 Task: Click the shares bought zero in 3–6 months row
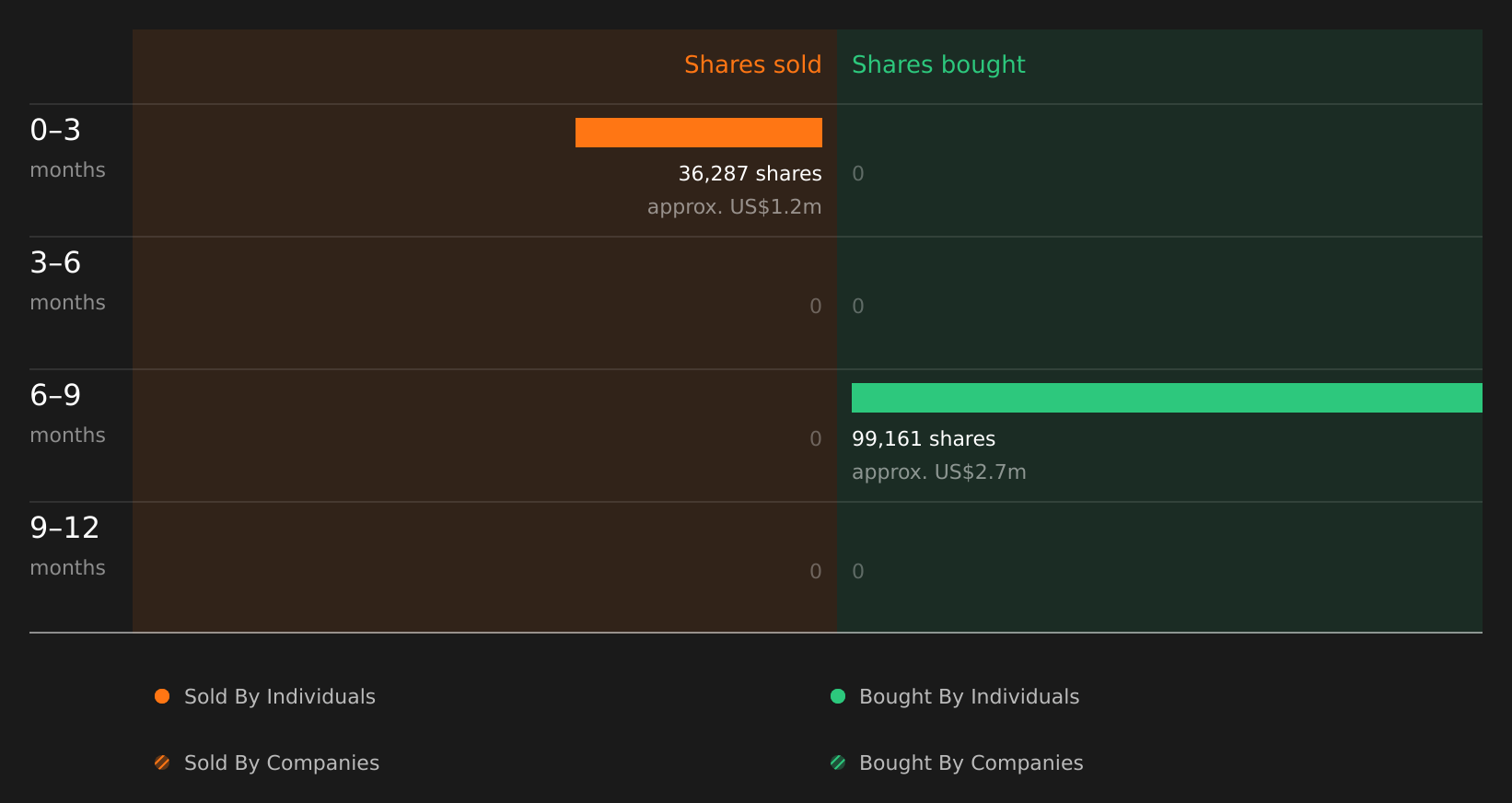(x=858, y=306)
